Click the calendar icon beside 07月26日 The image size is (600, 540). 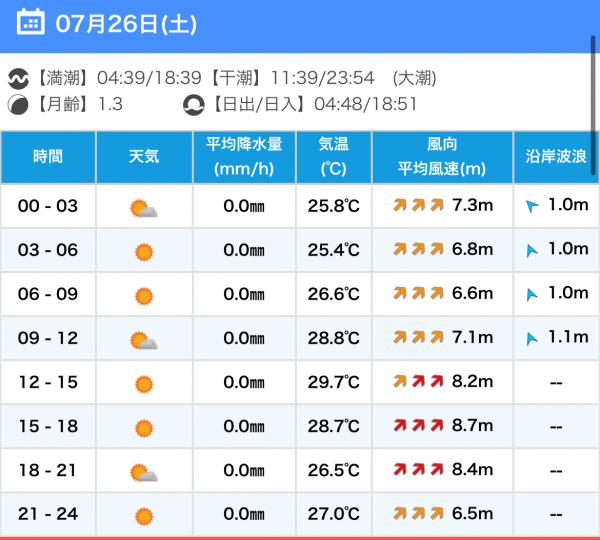(31, 23)
